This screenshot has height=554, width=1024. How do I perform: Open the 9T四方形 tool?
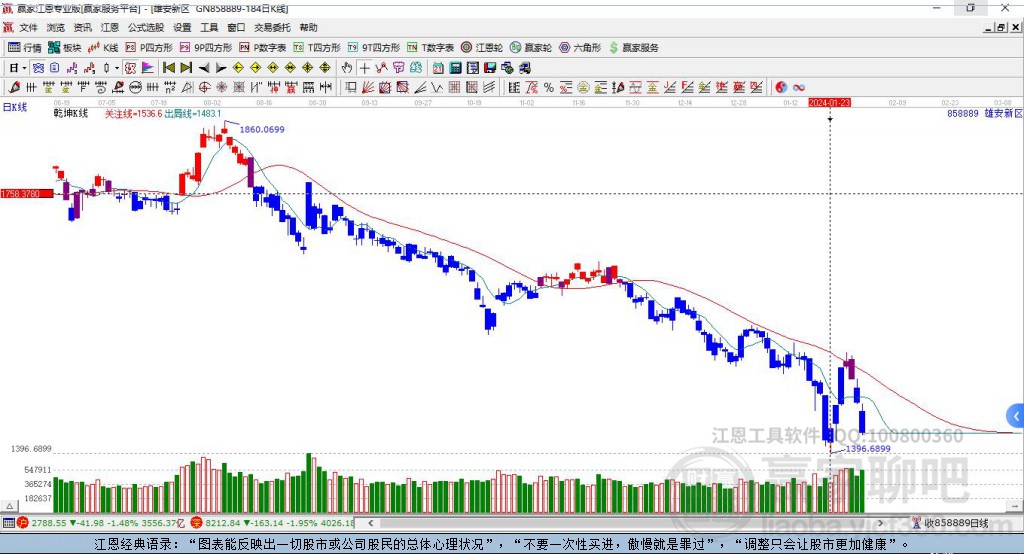pyautogui.click(x=374, y=48)
